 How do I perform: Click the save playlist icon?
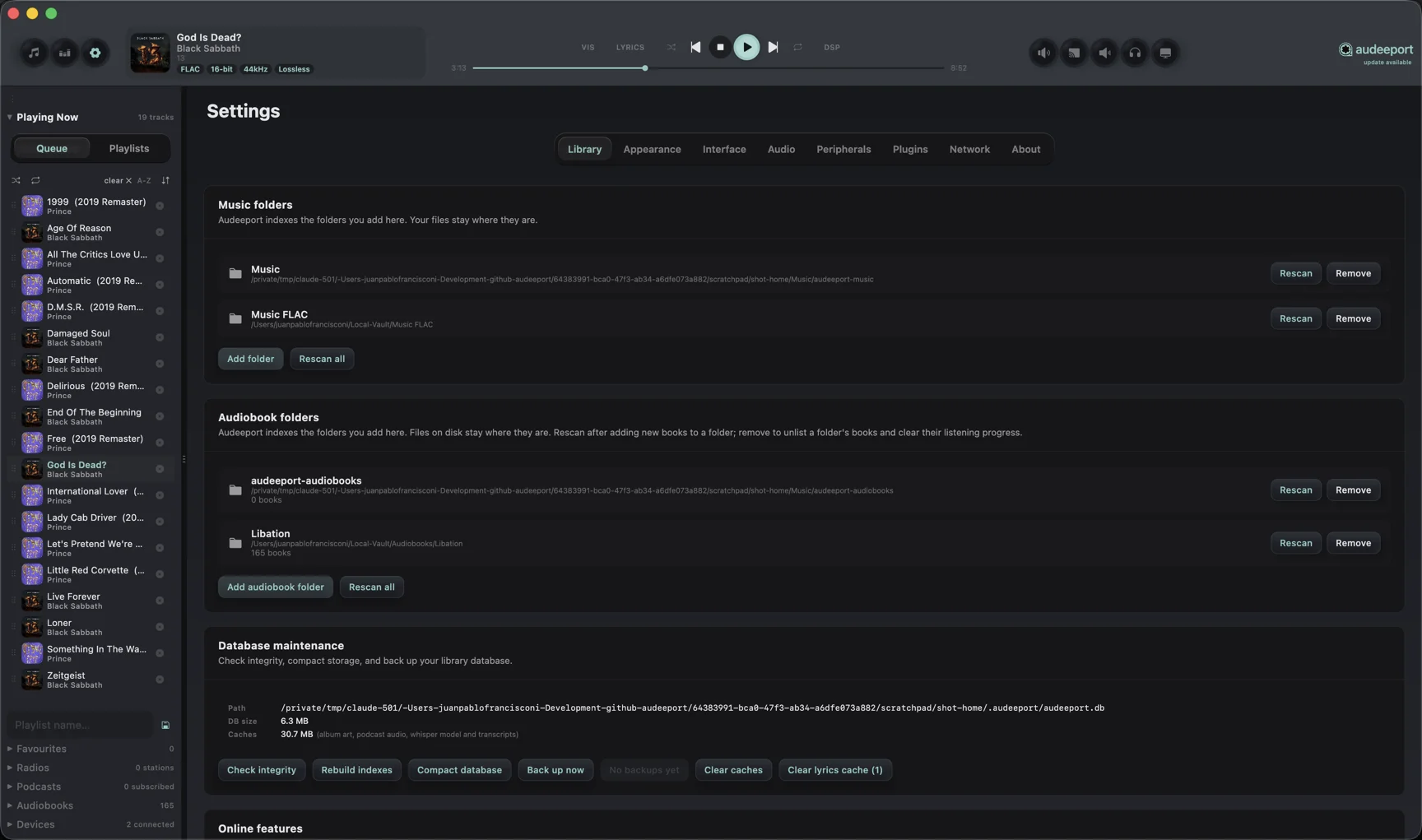pyautogui.click(x=165, y=725)
